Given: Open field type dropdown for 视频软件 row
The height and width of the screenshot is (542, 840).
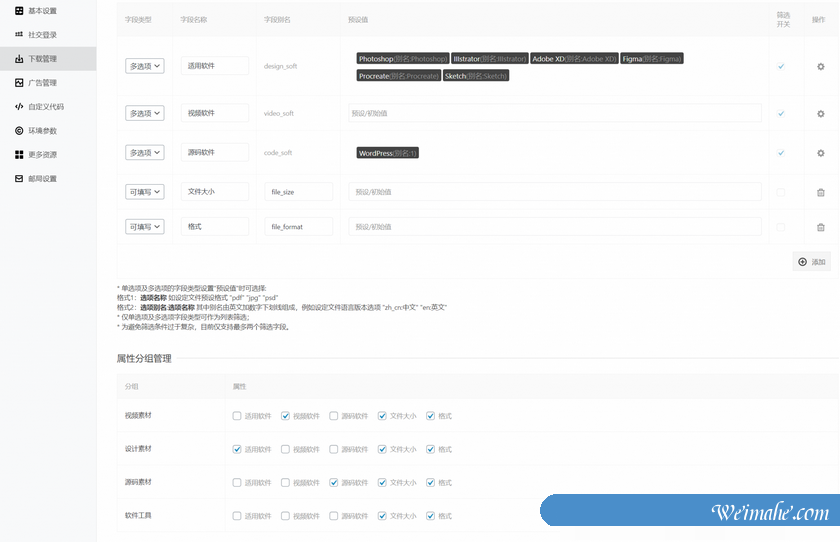Looking at the screenshot, I should [145, 114].
